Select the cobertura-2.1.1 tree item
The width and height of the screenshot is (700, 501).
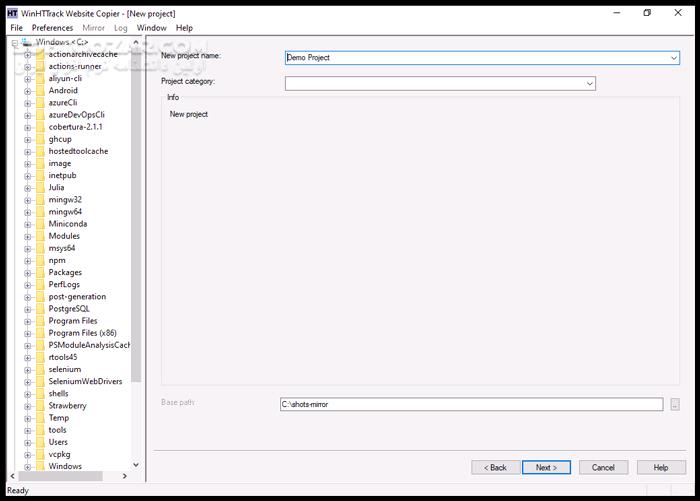click(x=75, y=127)
